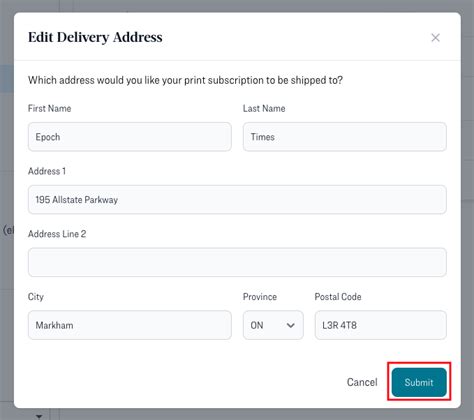Focus the Address 1 field with 195 Allstate Parkway
Screen dimensions: 474x420
[x=237, y=200]
